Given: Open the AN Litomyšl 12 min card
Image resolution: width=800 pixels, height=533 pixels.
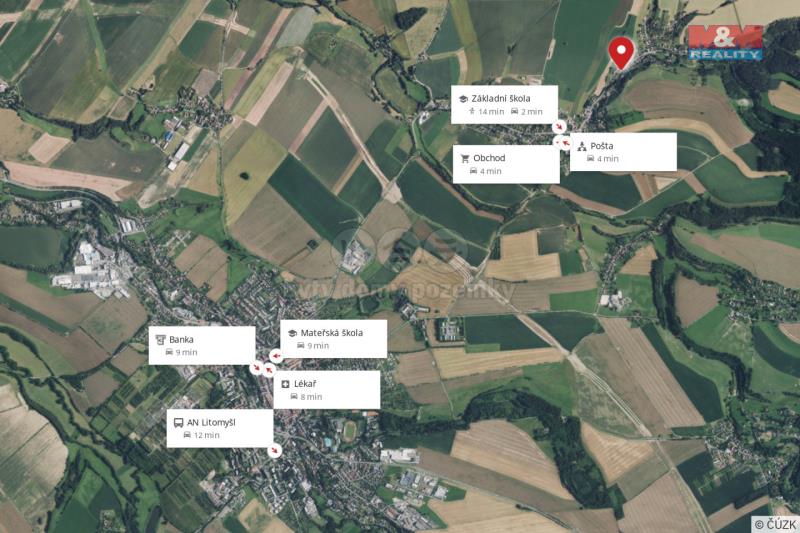Looking at the screenshot, I should tap(220, 428).
